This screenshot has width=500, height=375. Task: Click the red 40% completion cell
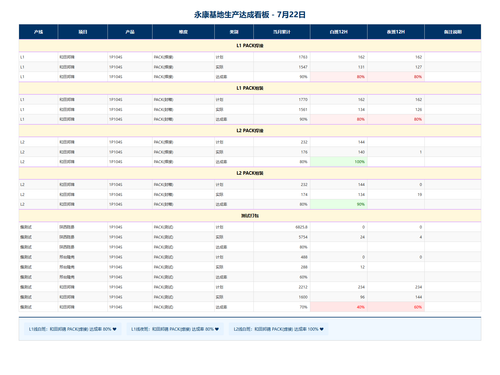click(x=339, y=307)
